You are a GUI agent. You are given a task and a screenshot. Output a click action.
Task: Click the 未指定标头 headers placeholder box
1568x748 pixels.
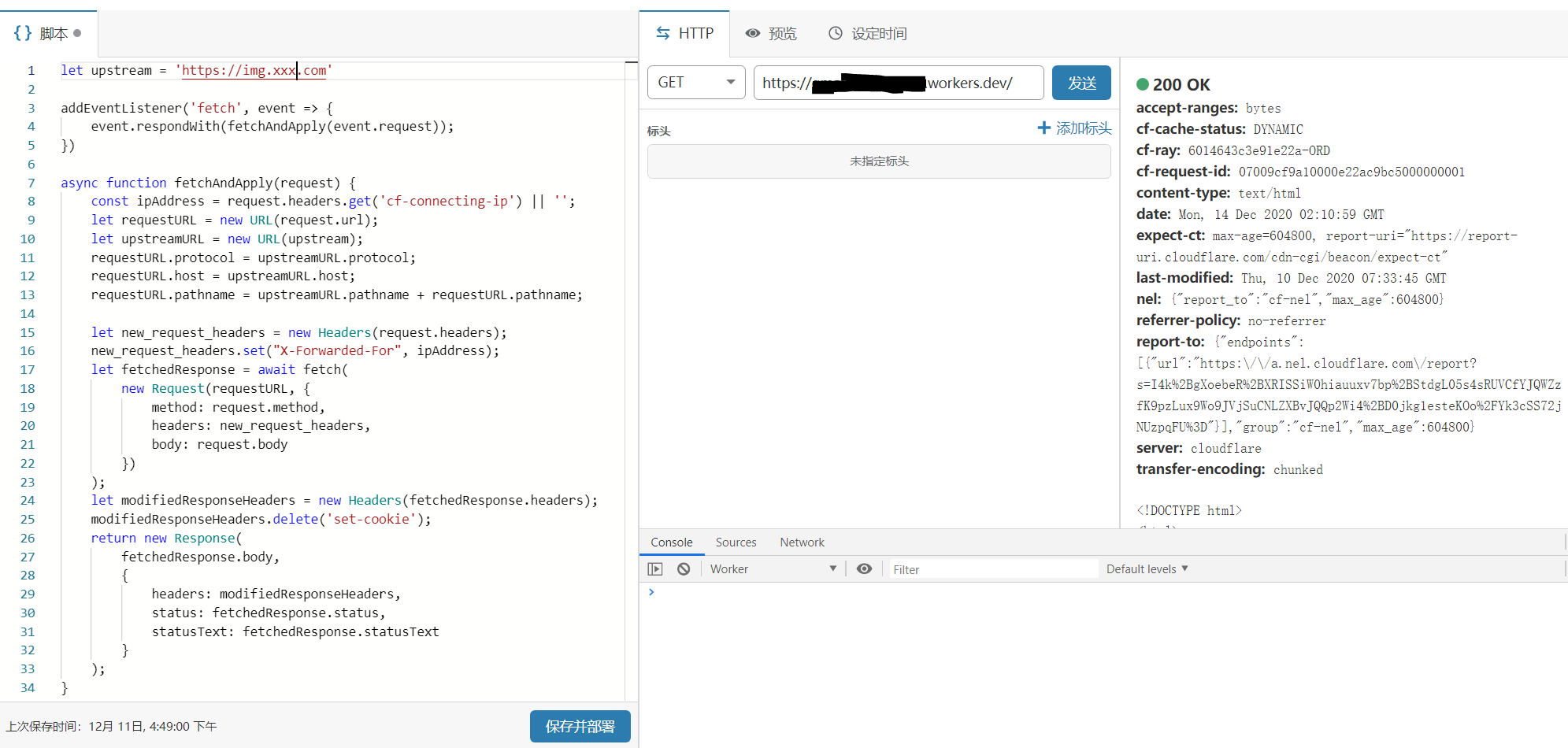coord(878,161)
